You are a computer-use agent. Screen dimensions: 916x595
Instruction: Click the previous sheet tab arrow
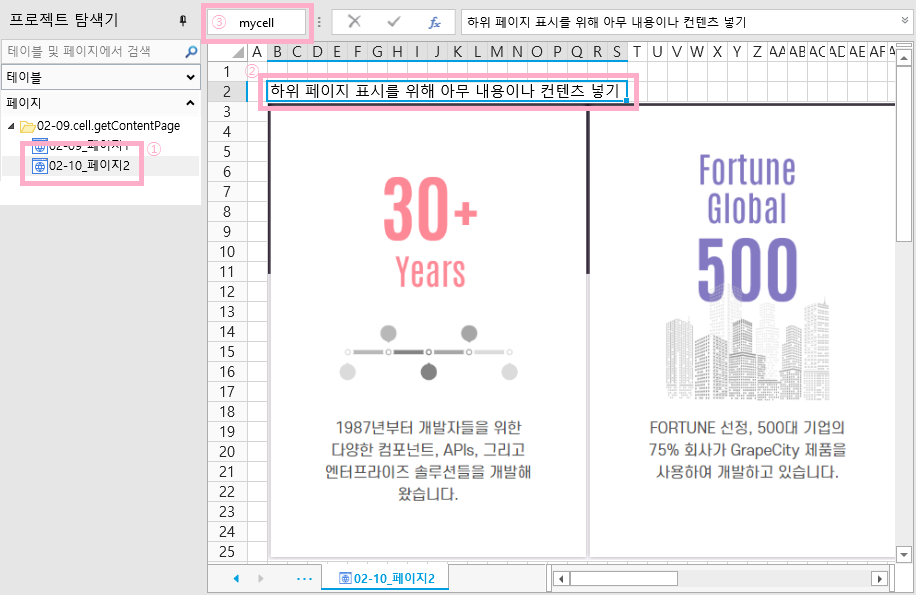click(236, 578)
